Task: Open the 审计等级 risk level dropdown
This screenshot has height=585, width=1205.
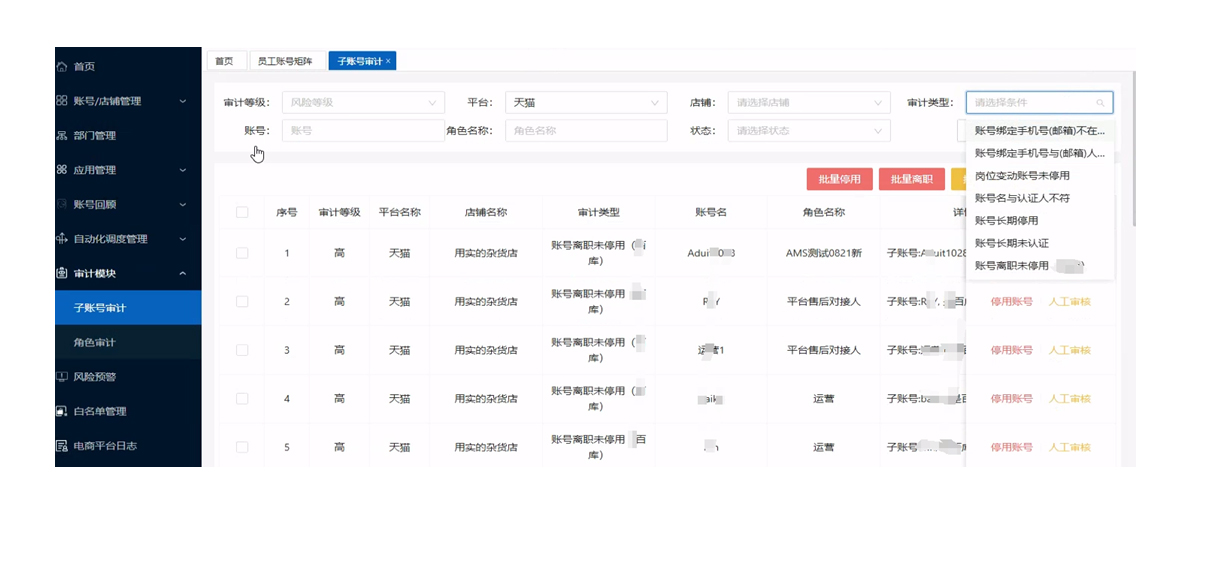Action: coord(362,102)
